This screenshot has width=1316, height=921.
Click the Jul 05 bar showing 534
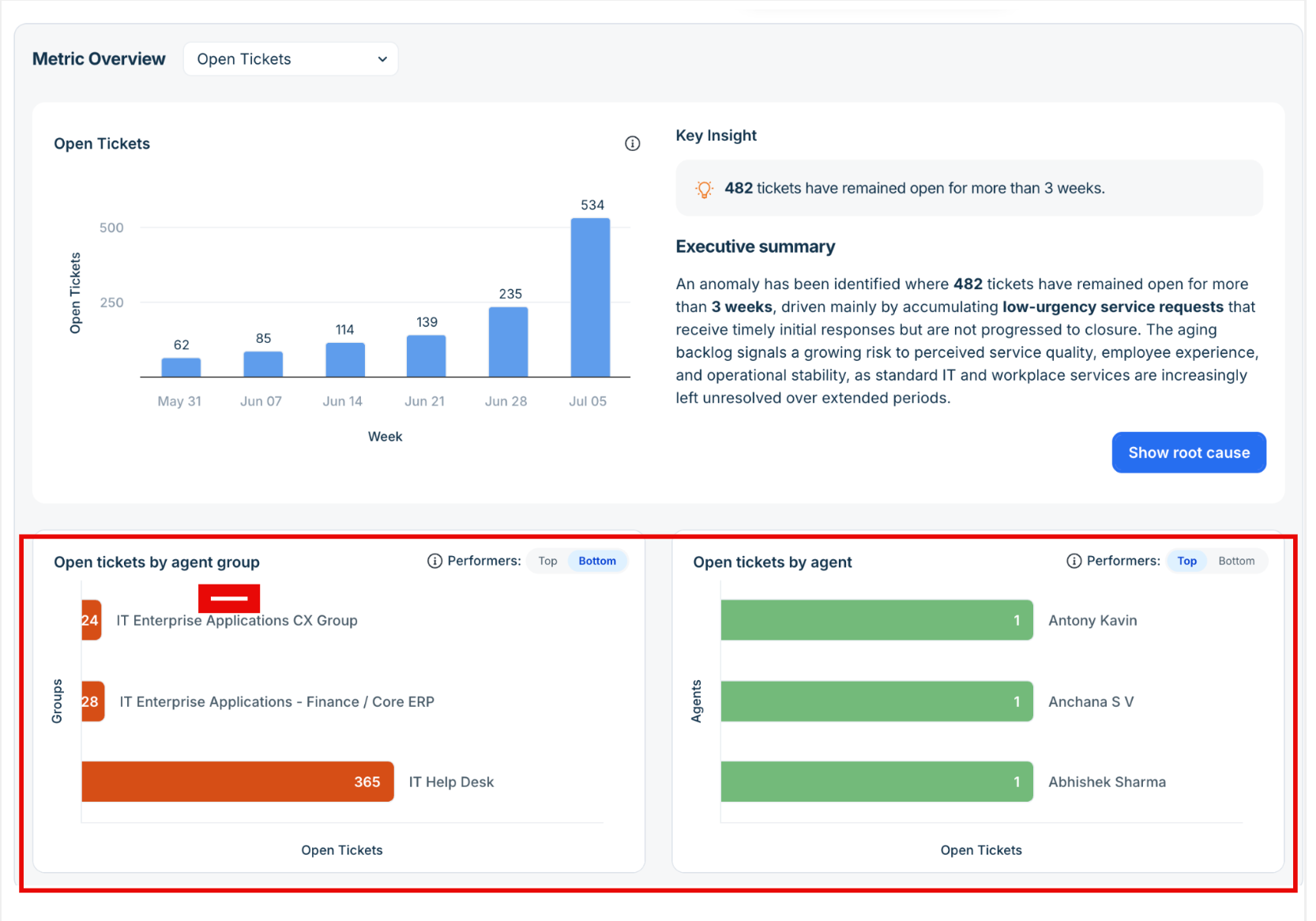click(x=591, y=298)
